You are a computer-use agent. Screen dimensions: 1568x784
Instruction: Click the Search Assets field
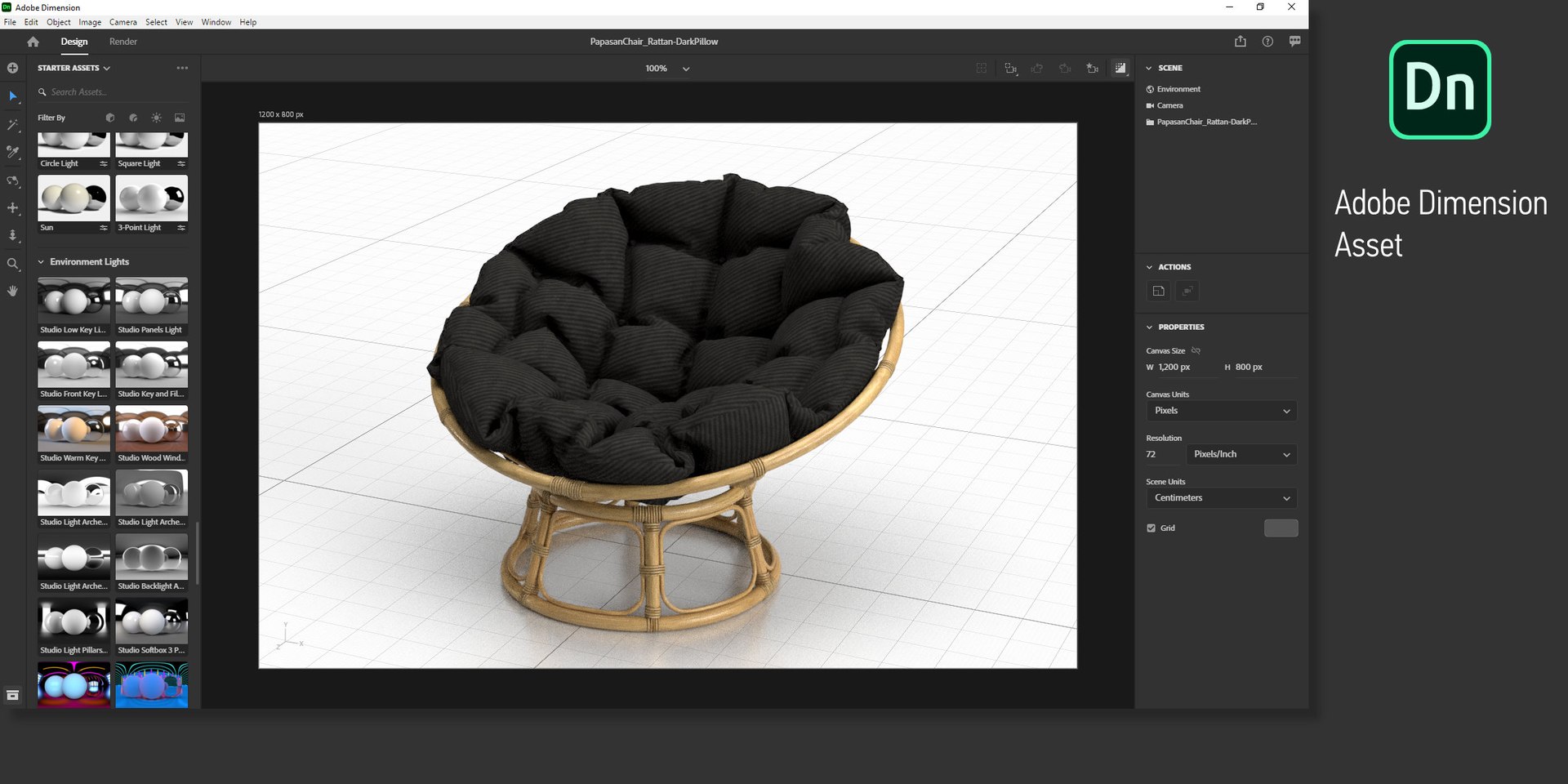114,92
